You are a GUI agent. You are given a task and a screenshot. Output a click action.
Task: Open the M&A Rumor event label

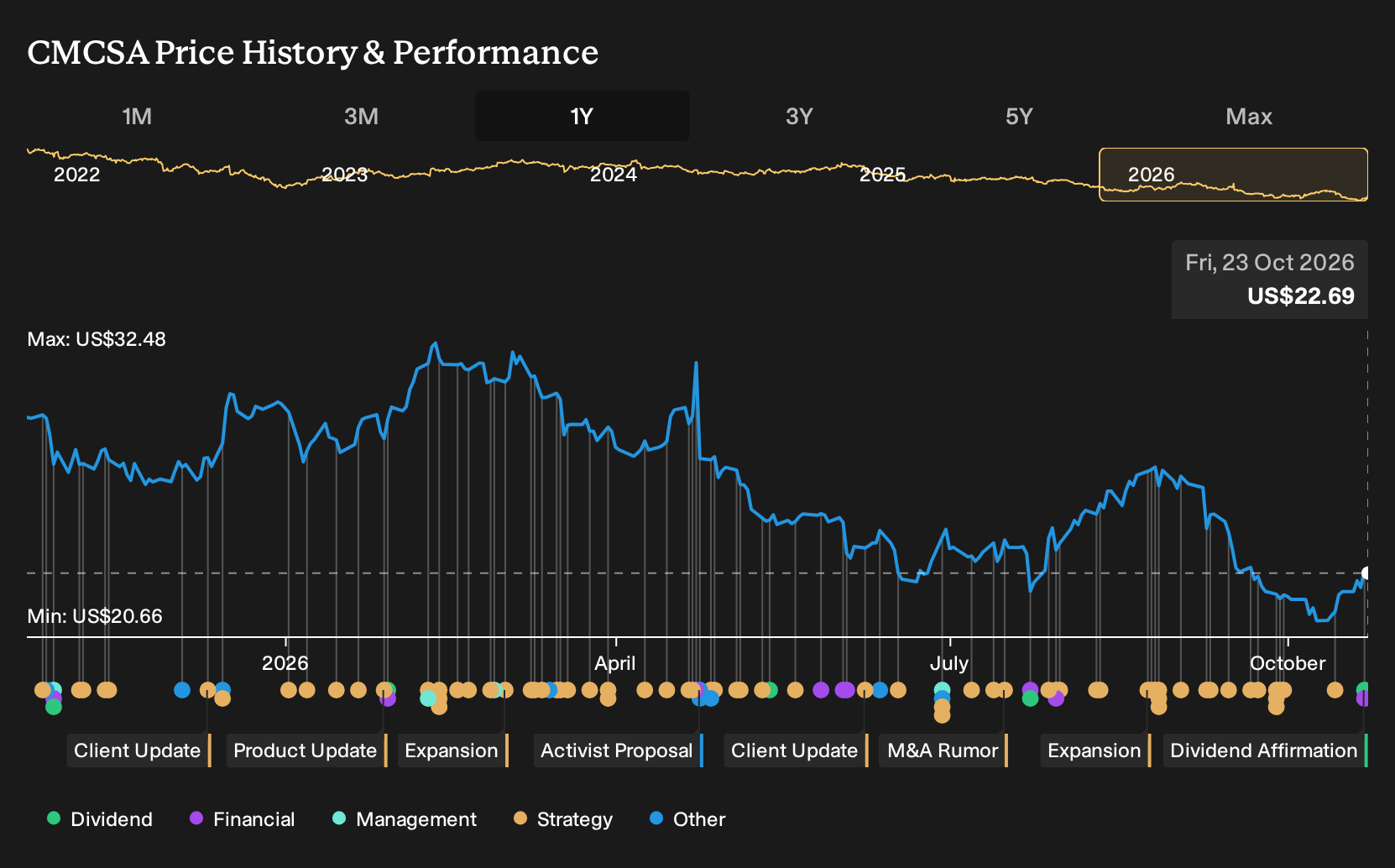coord(943,750)
